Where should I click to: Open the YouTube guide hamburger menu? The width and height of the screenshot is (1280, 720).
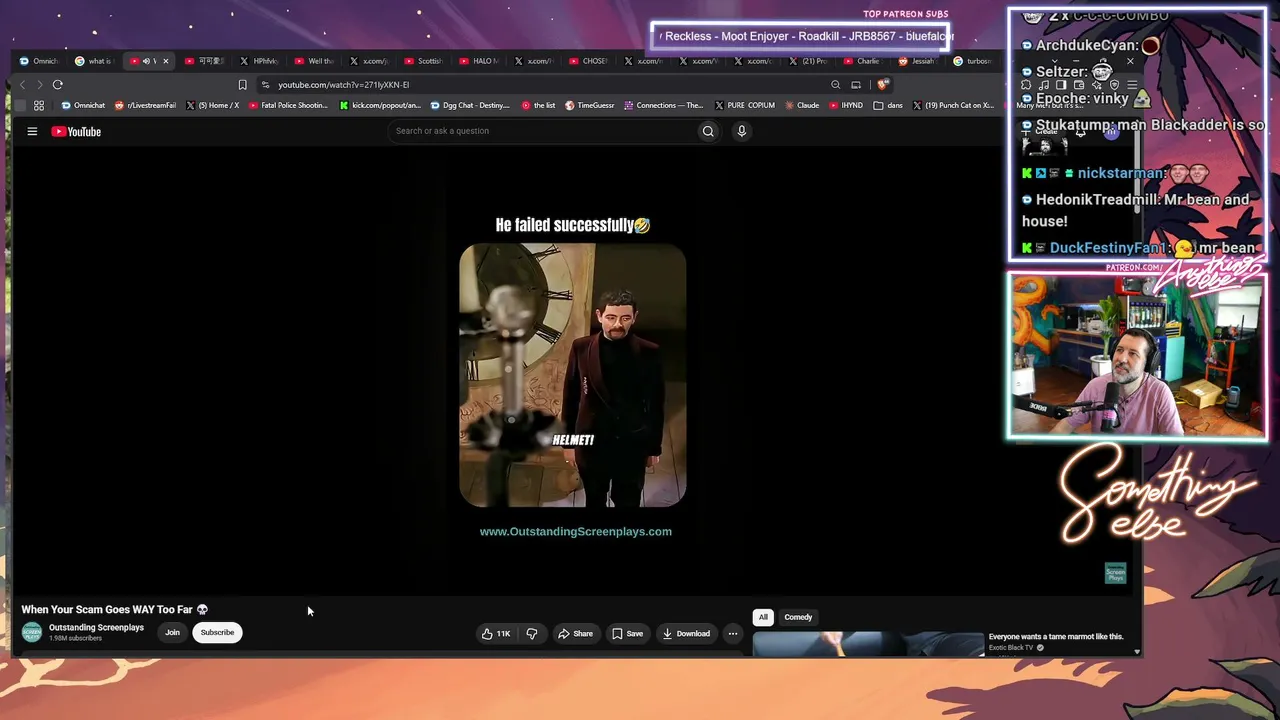32,131
